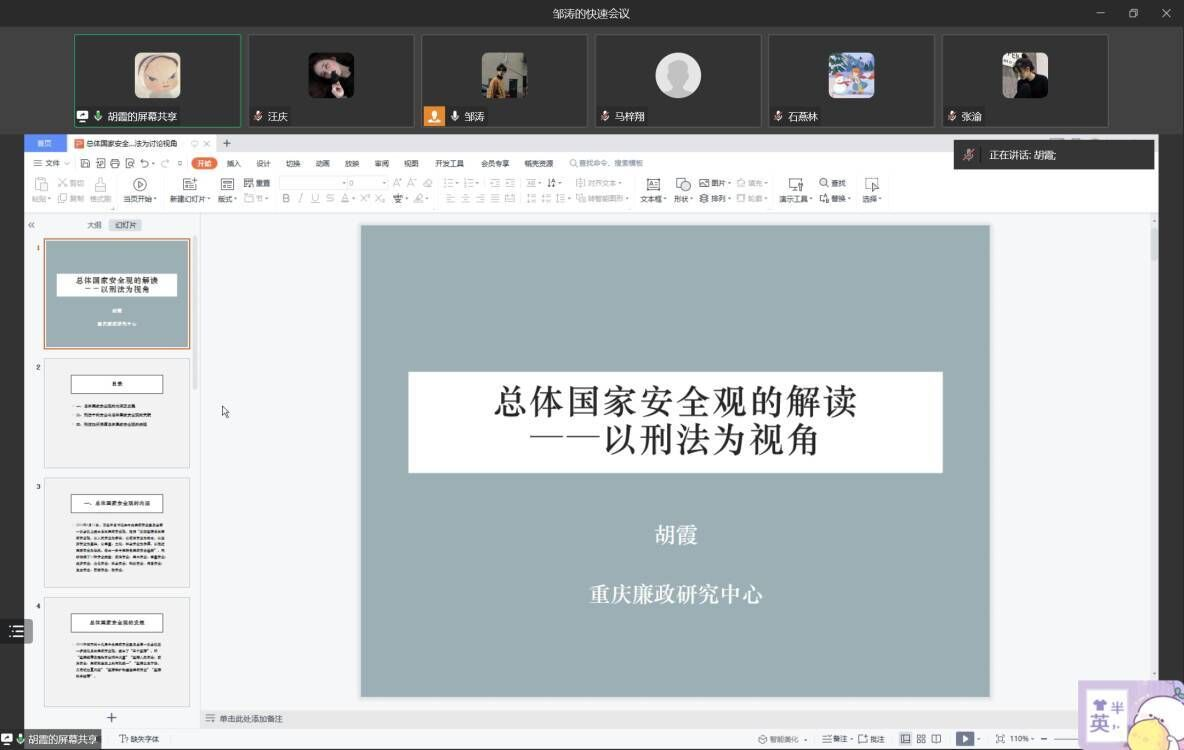1184x750 pixels.
Task: Click the find (查找) magnifier icon
Action: click(825, 183)
